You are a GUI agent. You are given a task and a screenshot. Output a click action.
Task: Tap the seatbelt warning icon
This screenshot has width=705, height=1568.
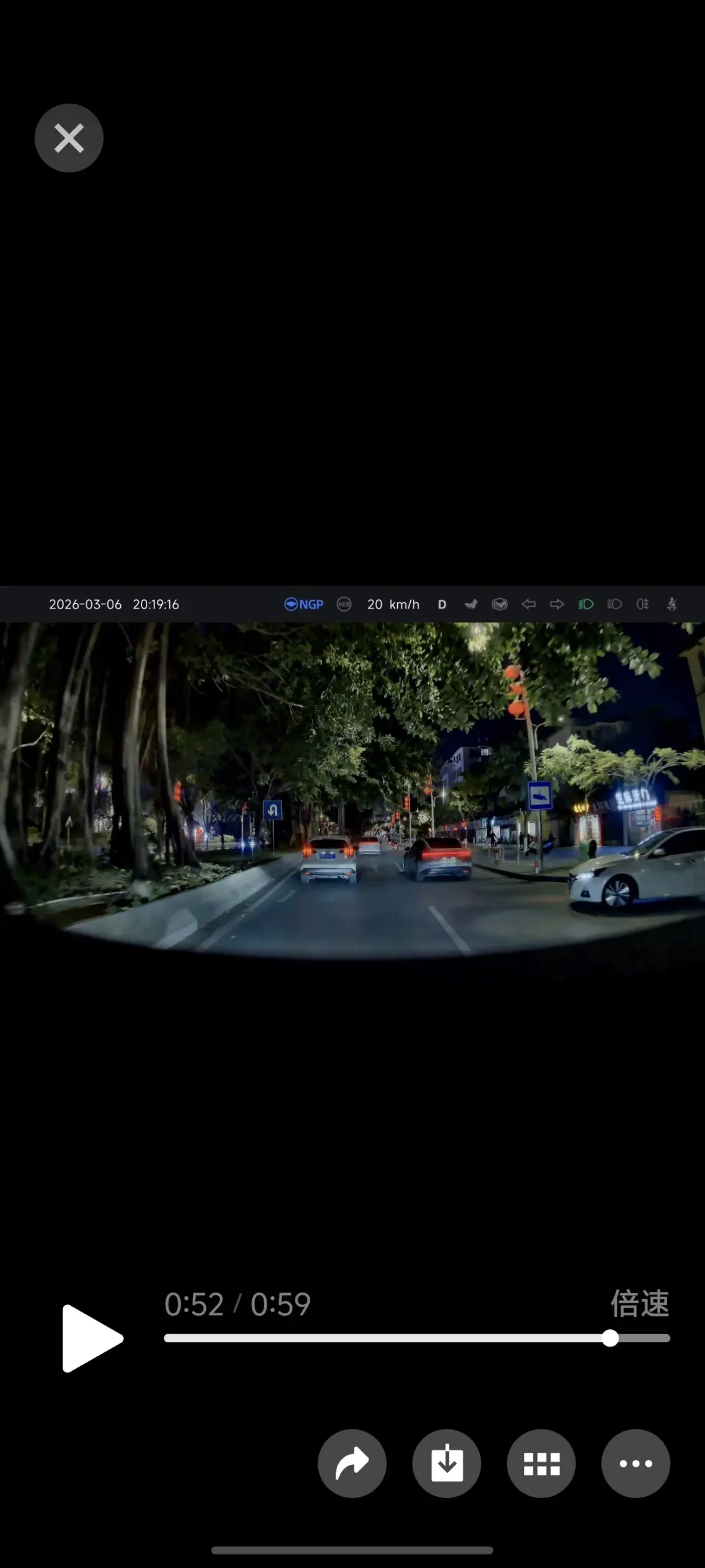point(672,604)
